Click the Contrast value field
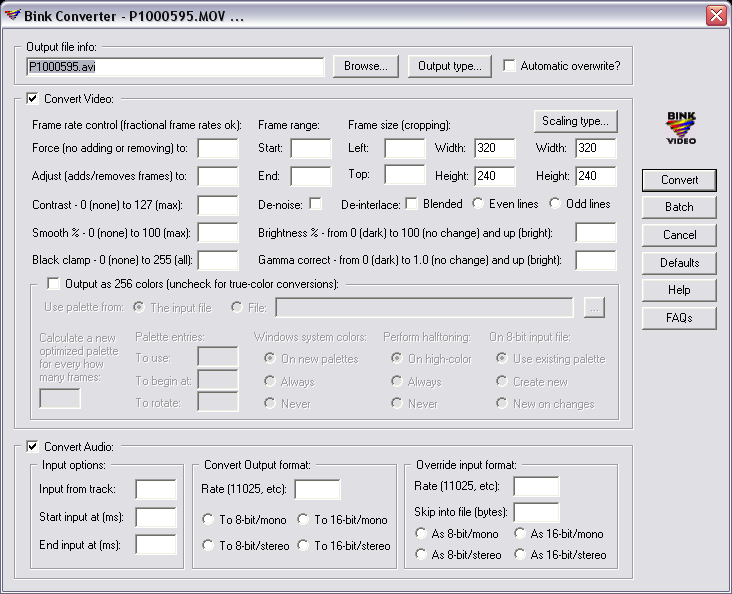 click(218, 205)
